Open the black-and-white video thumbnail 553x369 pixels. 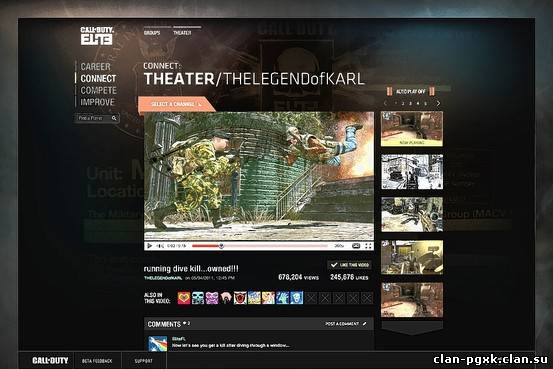412,171
